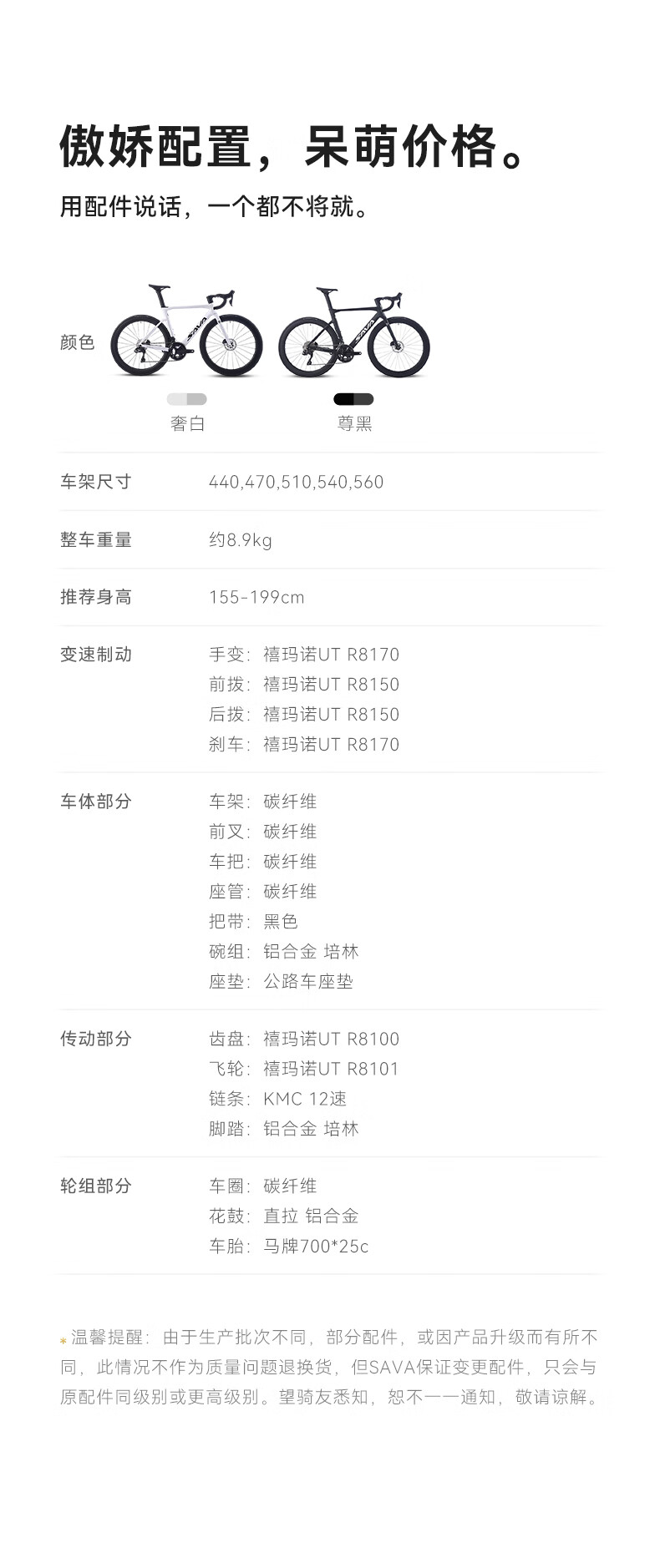Click the orange asterisk before 温馨提醒
The width and height of the screenshot is (660, 1568).
pyautogui.click(x=63, y=1341)
